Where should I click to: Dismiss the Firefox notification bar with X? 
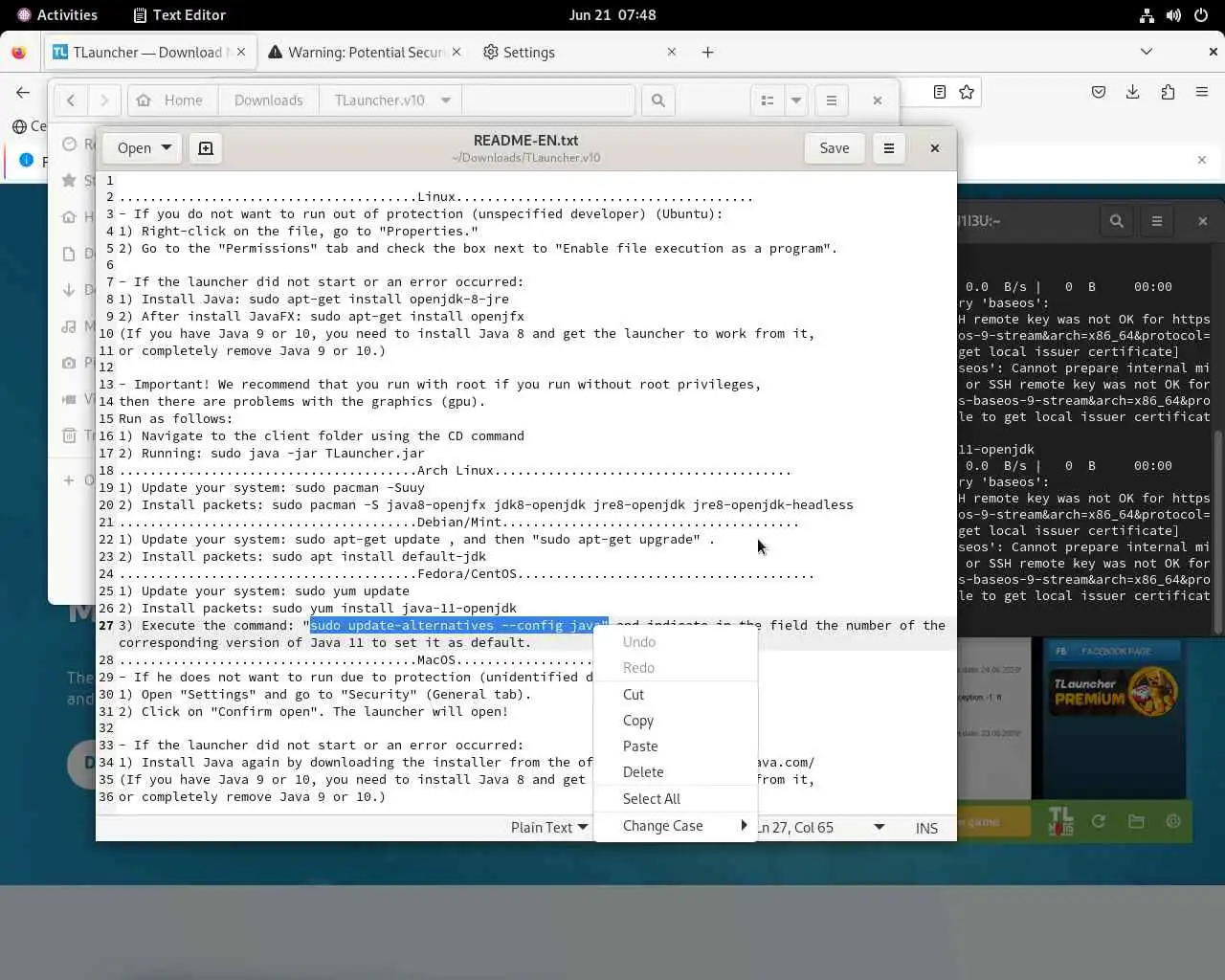click(1202, 160)
